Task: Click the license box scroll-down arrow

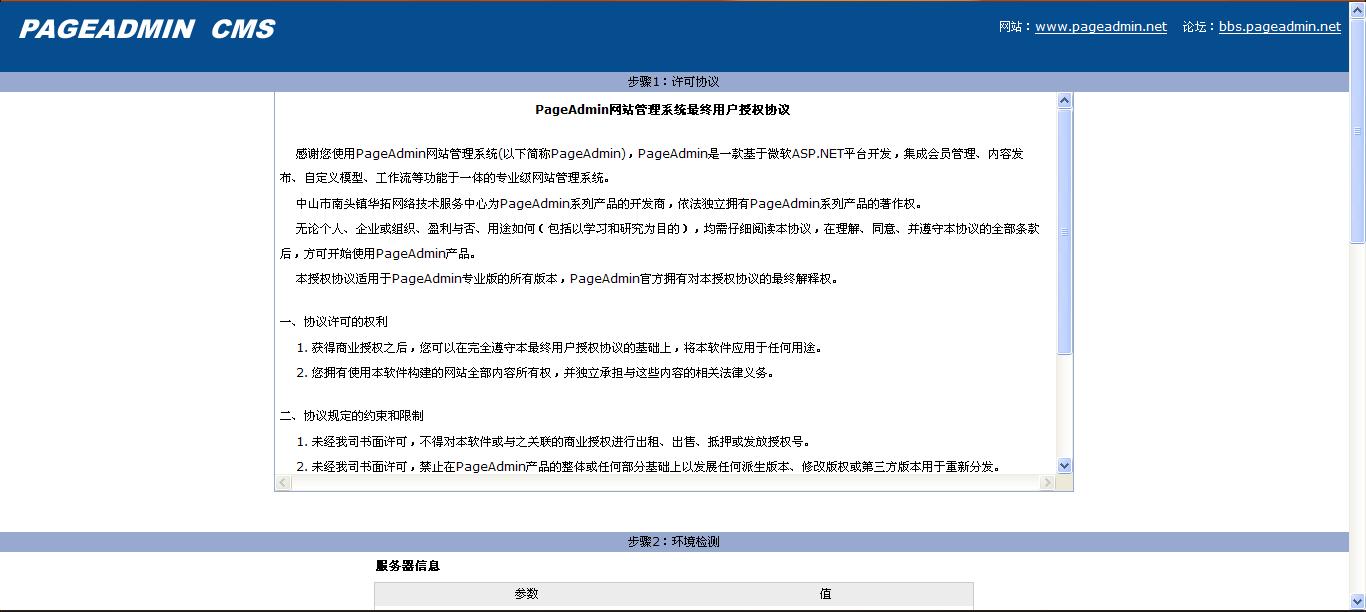Action: click(x=1064, y=465)
